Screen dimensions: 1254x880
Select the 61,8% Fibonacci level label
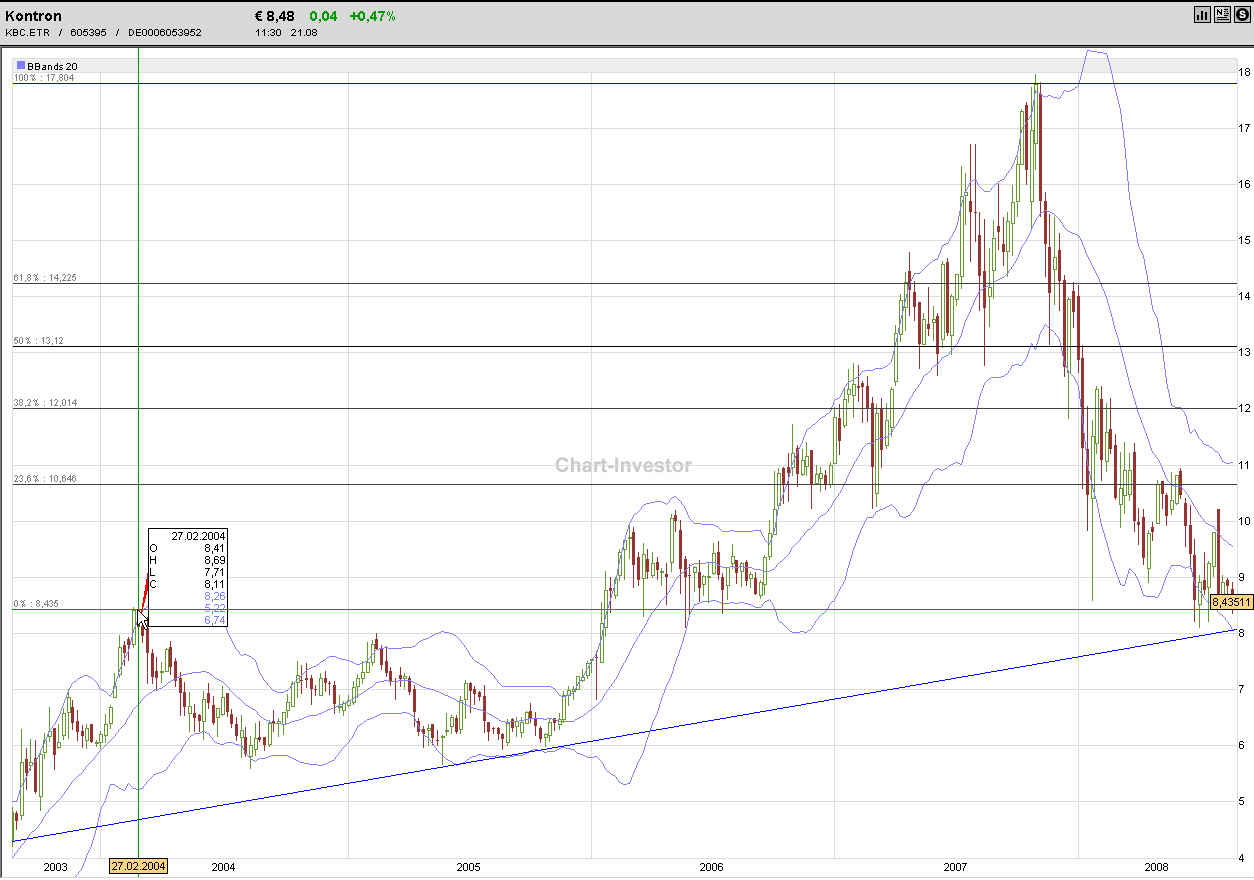point(45,278)
